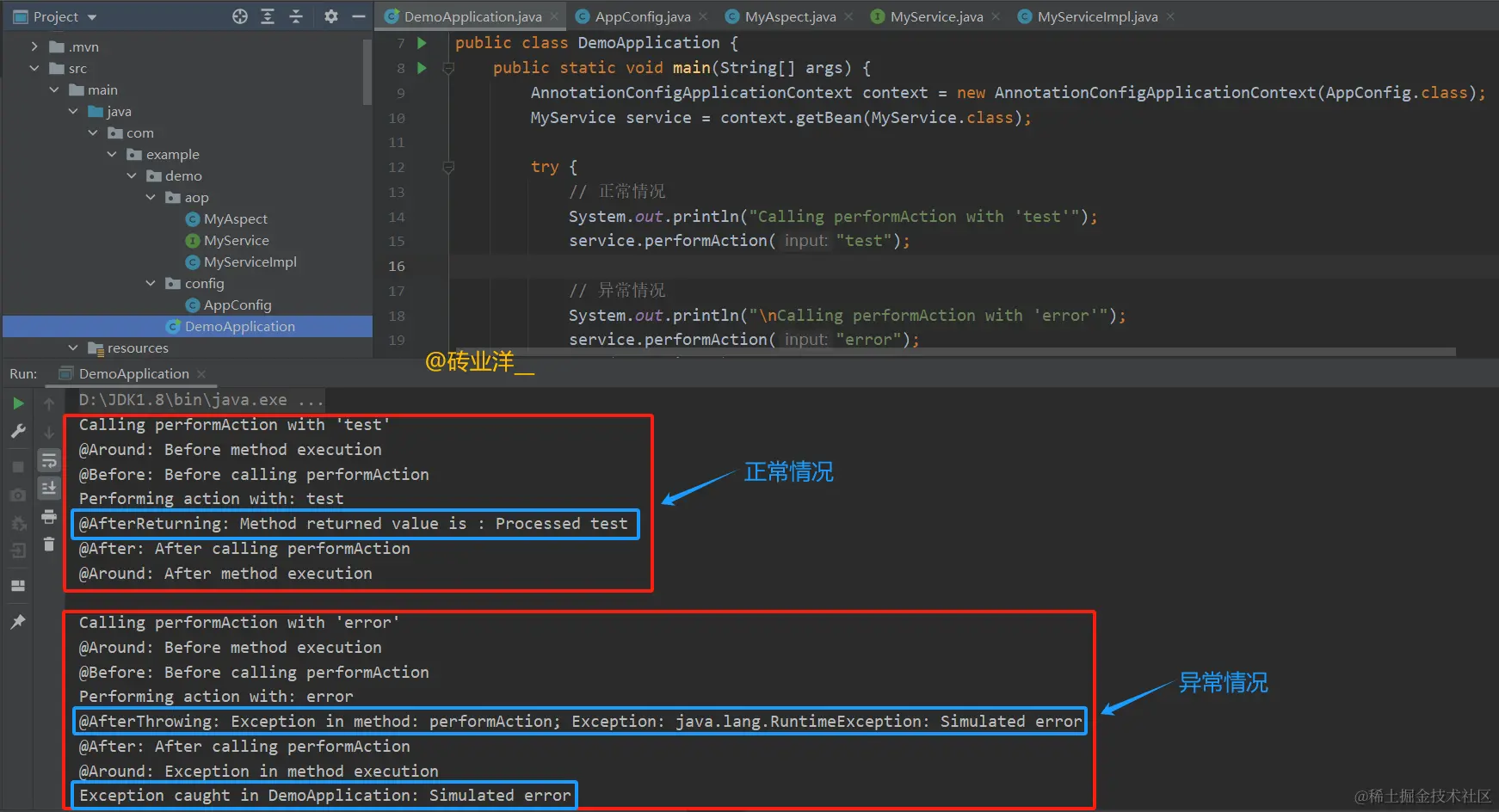The image size is (1499, 812).
Task: Switch to the MyServiceImpl.java tab
Action: click(x=1097, y=16)
